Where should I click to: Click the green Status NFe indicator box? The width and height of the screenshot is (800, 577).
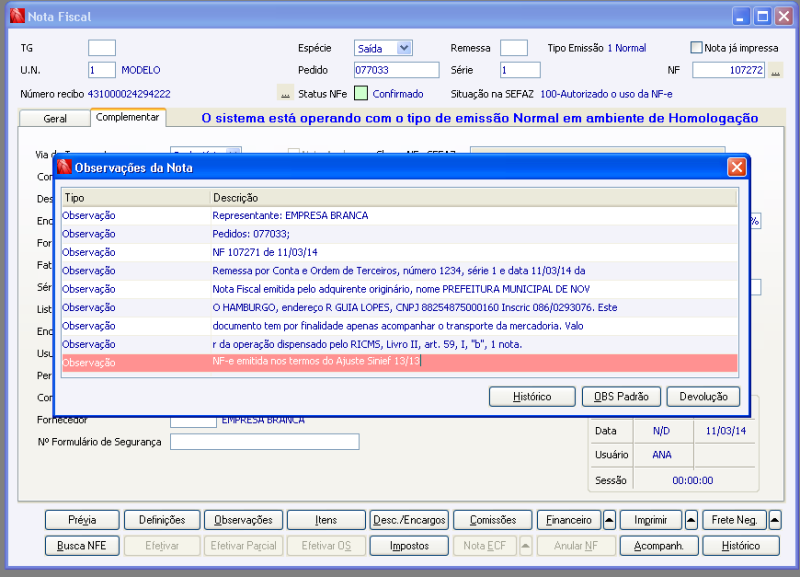[x=361, y=93]
